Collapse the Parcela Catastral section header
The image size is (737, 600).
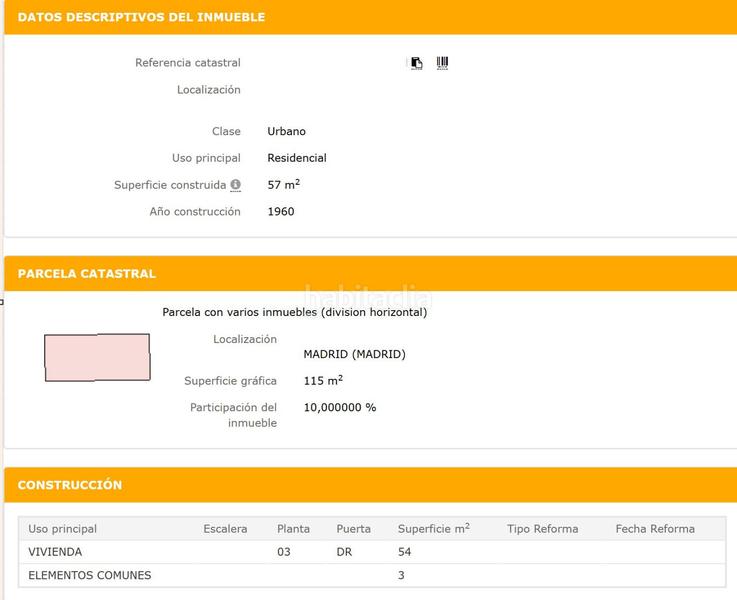(x=87, y=273)
